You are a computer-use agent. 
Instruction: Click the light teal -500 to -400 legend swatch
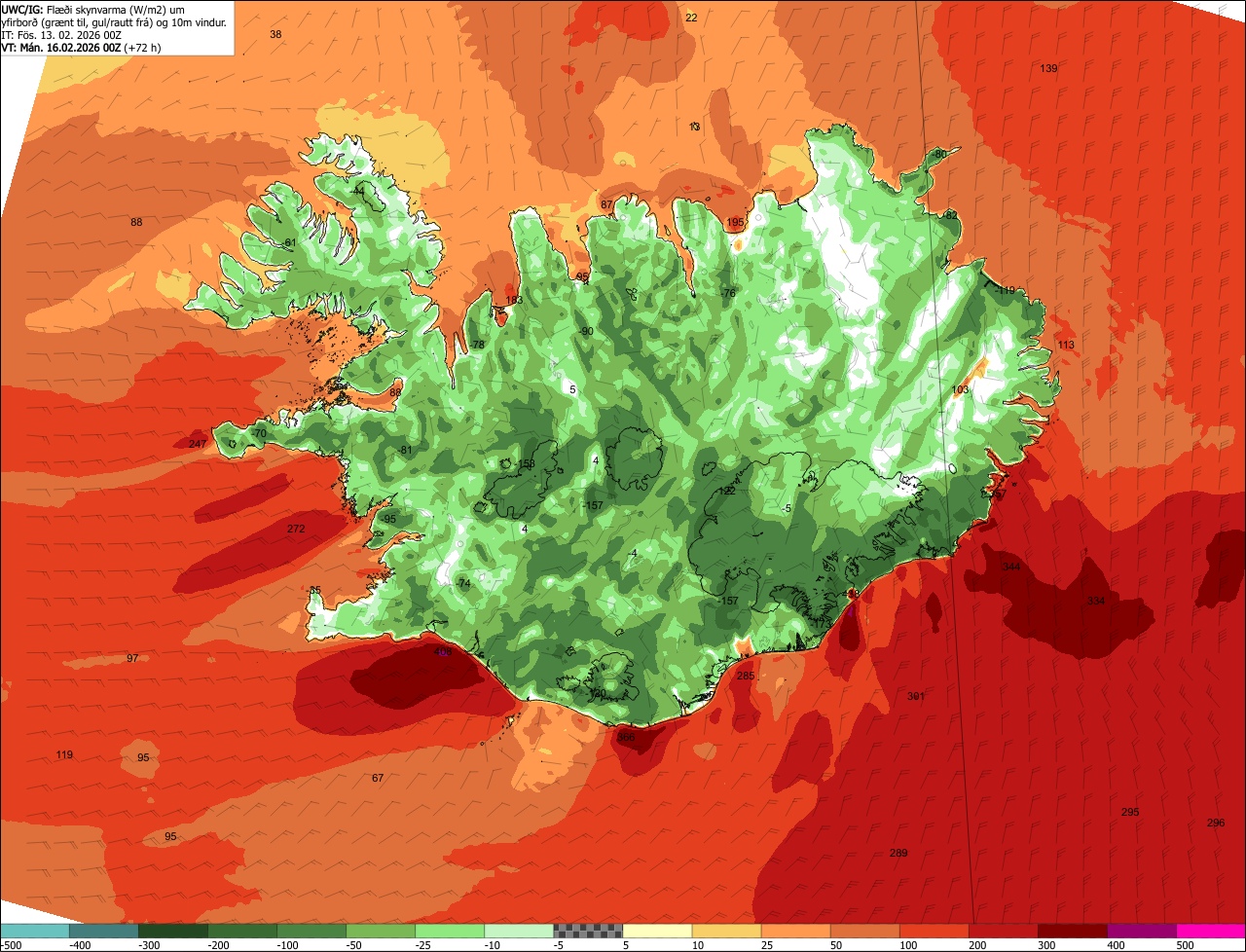pyautogui.click(x=35, y=930)
